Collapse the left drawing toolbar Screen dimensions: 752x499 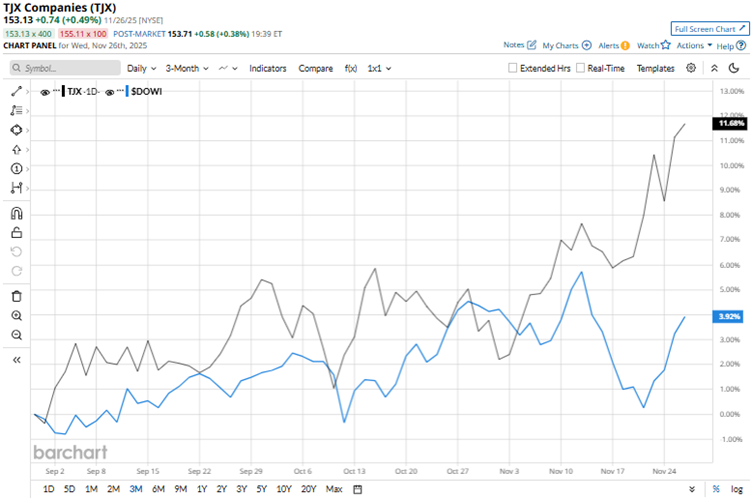point(16,360)
